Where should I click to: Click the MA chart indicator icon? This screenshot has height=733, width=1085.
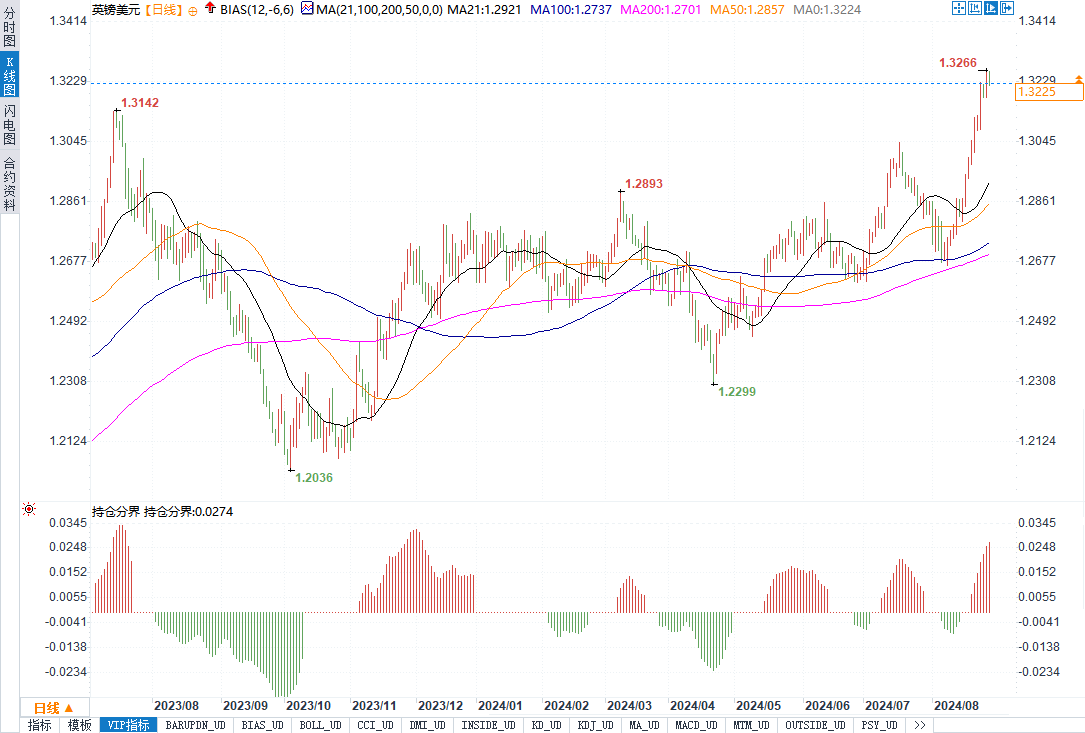click(308, 9)
